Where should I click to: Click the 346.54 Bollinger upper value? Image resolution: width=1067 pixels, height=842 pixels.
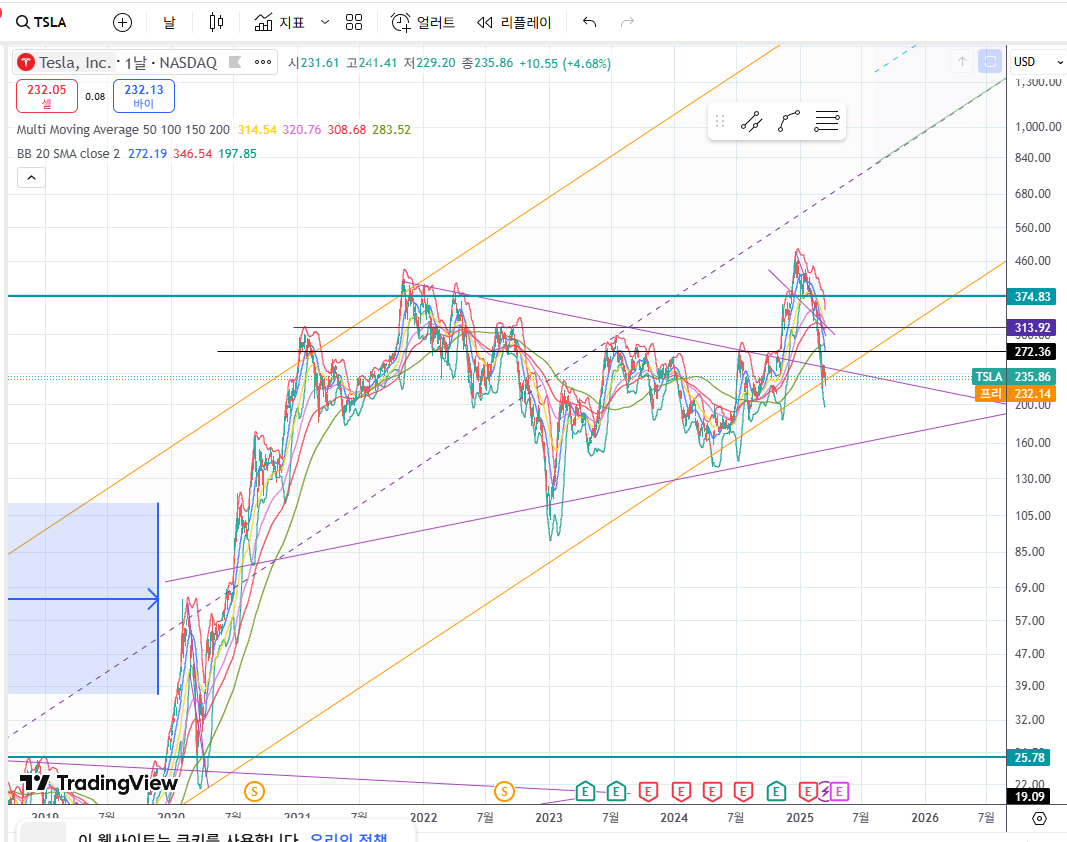pyautogui.click(x=193, y=154)
